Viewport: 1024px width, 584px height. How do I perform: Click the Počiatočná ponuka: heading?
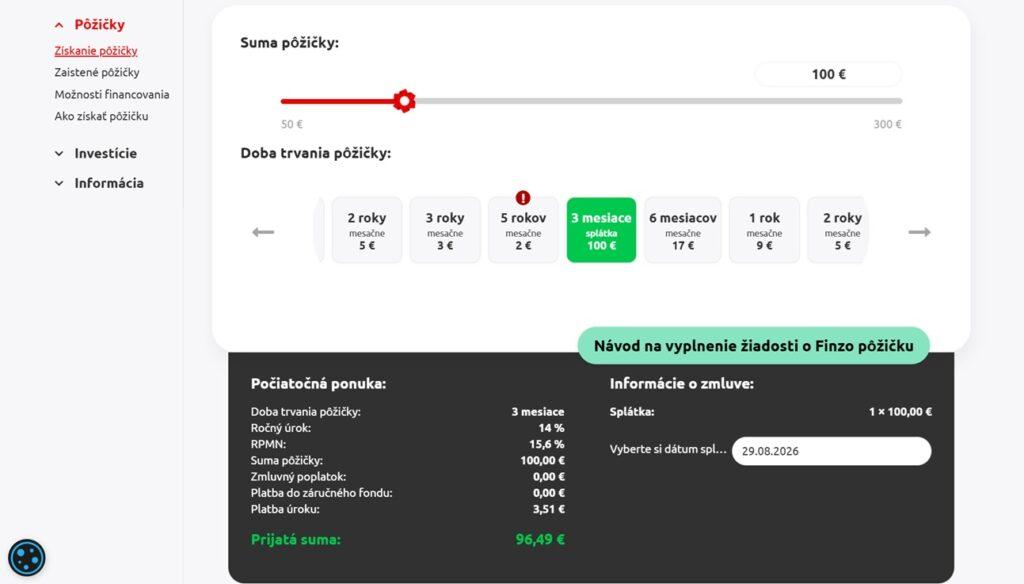point(318,383)
